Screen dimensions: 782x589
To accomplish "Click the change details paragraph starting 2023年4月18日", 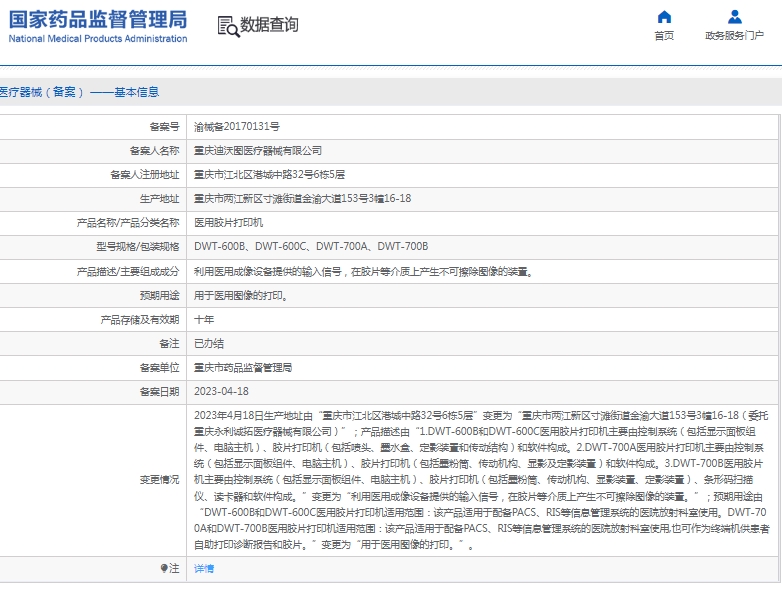I will coord(482,480).
